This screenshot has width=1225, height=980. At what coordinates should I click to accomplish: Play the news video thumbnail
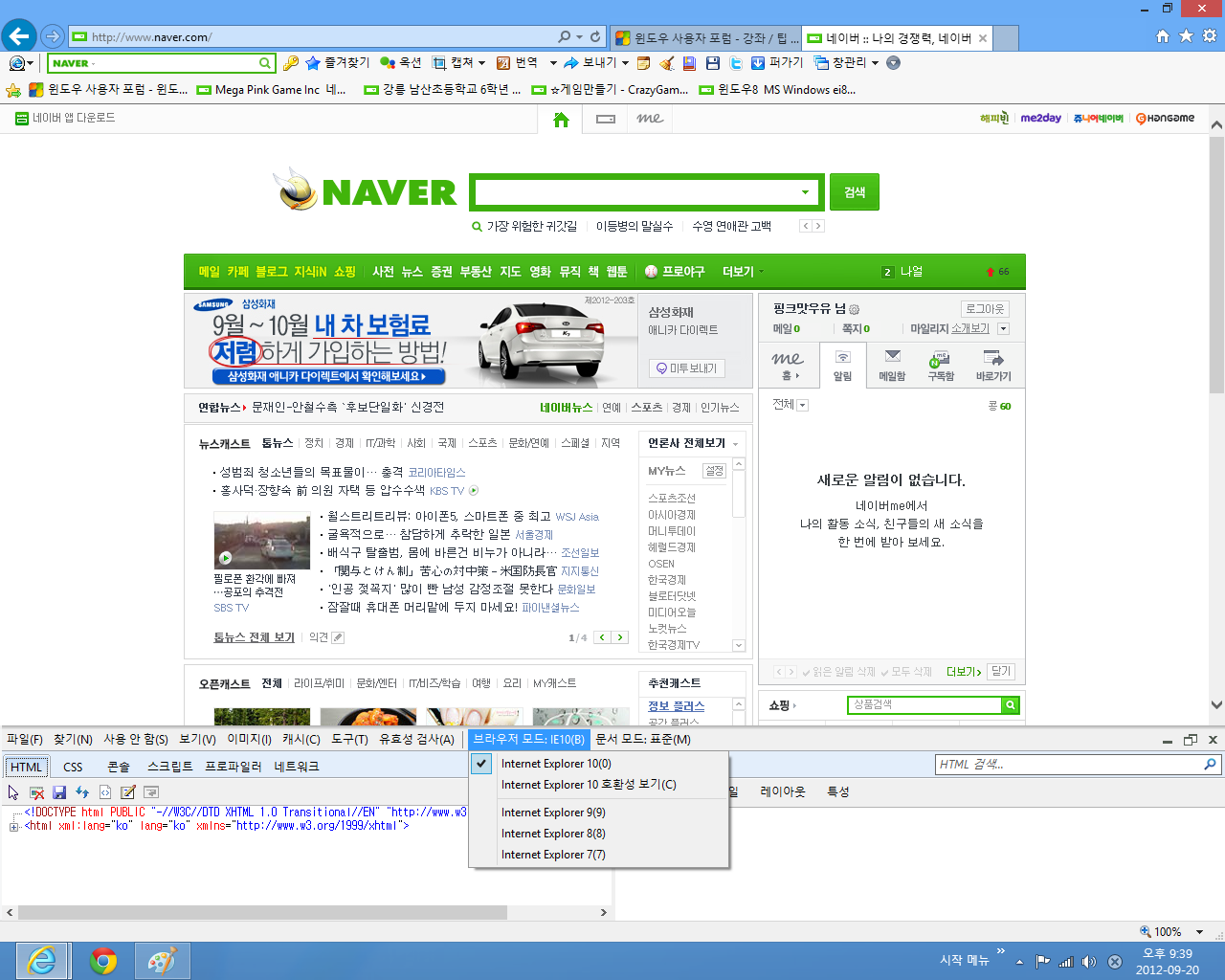(261, 541)
